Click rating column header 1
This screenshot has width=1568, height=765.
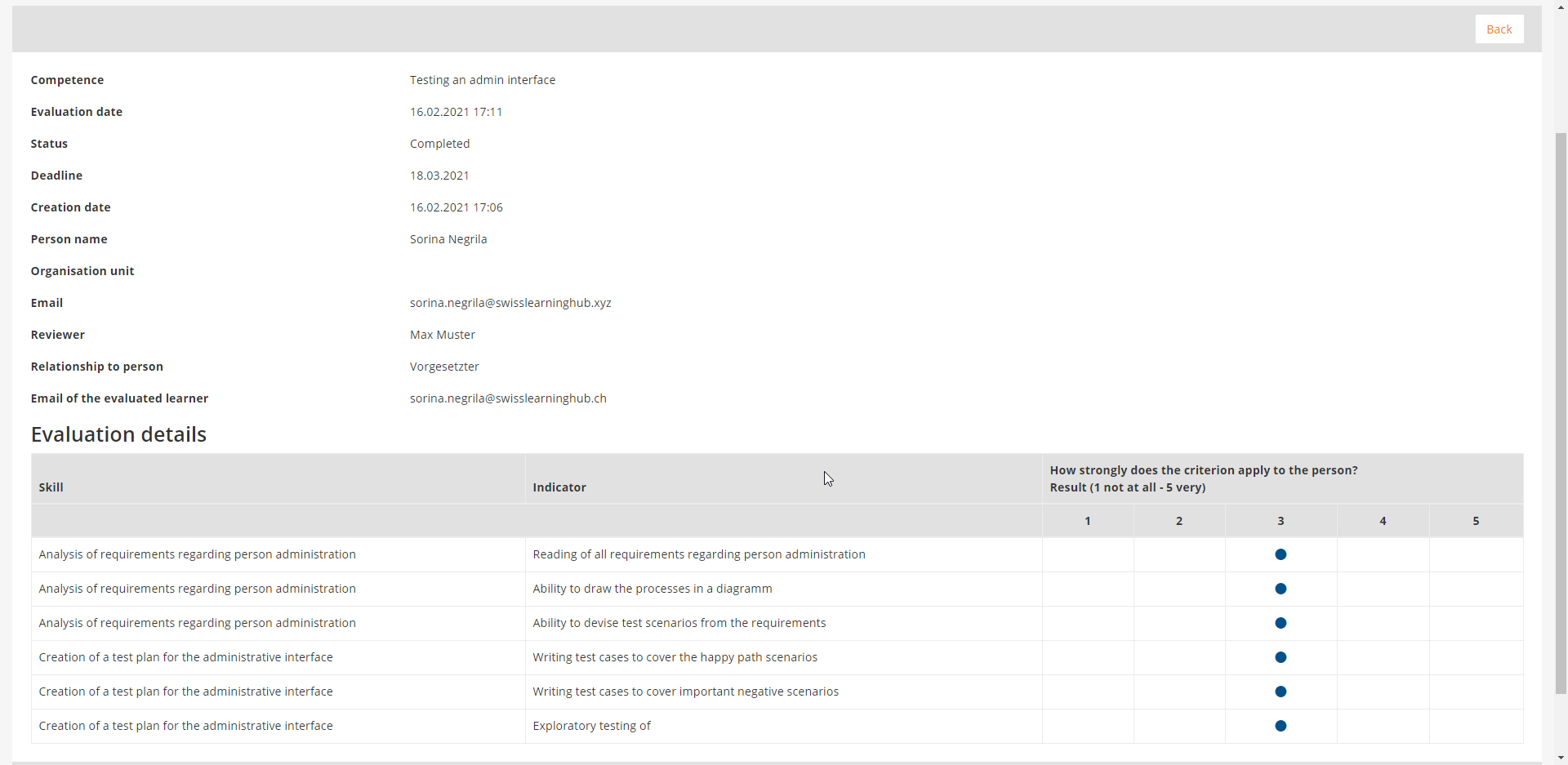[x=1087, y=521]
